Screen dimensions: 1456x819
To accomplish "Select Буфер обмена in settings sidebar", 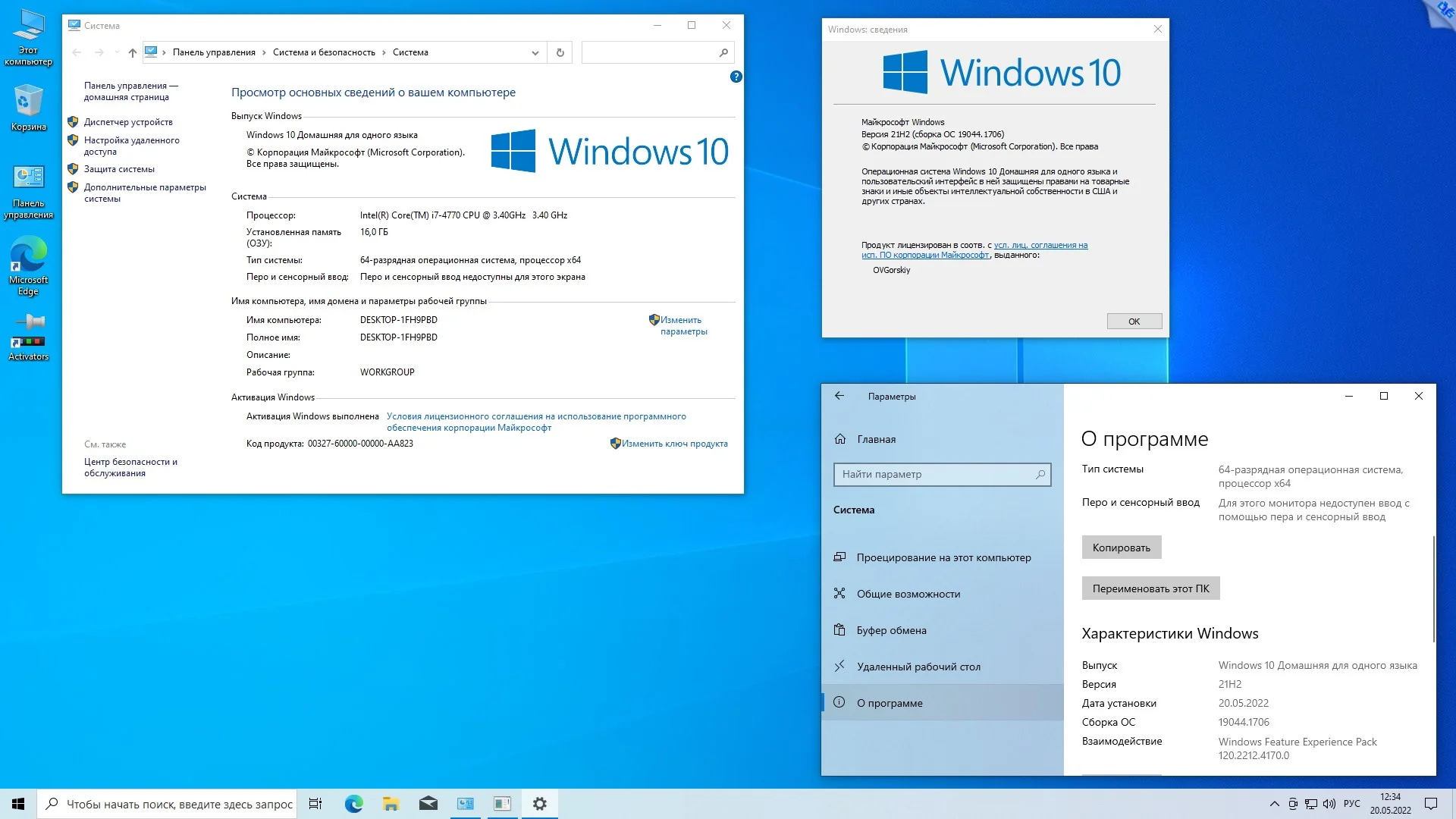I will coord(891,630).
